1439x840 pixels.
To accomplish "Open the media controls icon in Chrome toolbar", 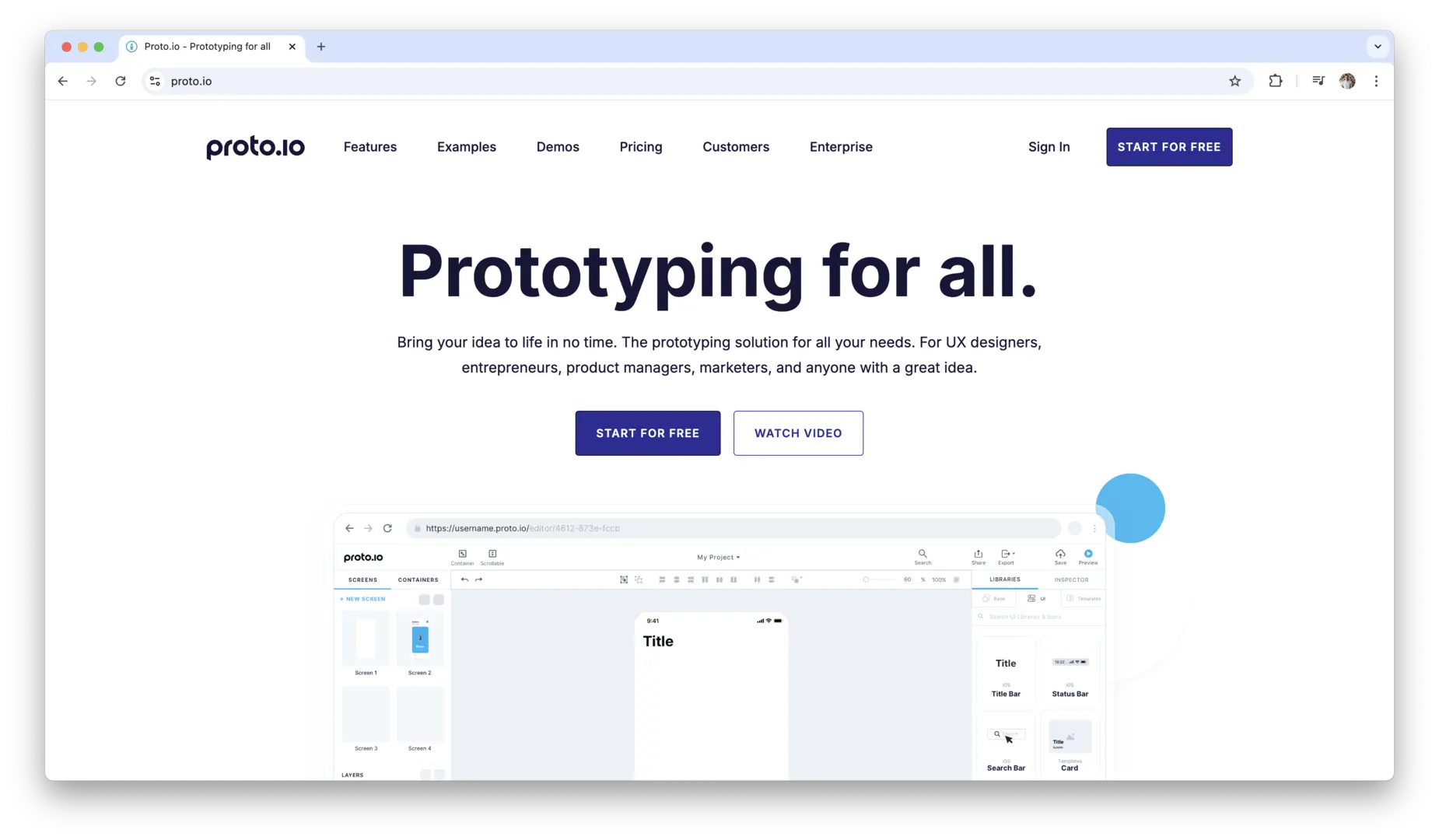I will pyautogui.click(x=1318, y=81).
